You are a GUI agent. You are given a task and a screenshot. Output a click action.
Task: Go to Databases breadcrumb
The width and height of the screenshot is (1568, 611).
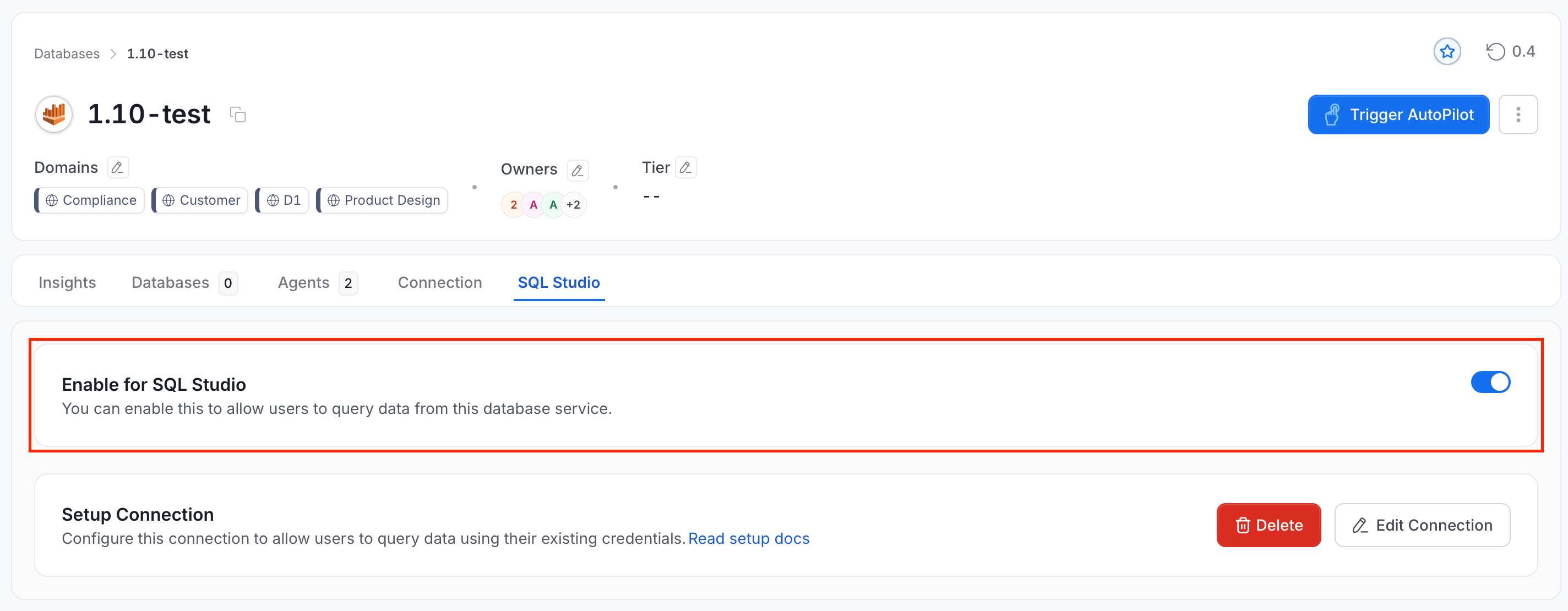[x=67, y=53]
